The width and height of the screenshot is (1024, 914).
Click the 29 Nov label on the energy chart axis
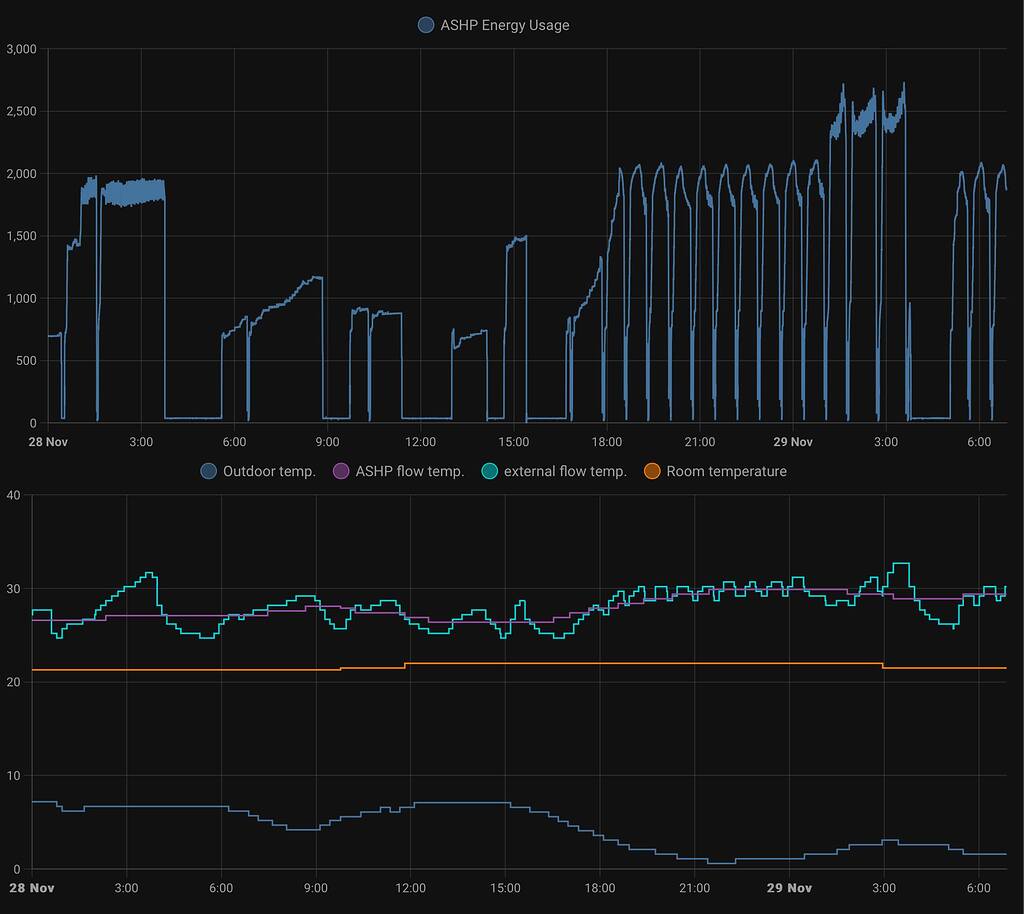click(793, 441)
